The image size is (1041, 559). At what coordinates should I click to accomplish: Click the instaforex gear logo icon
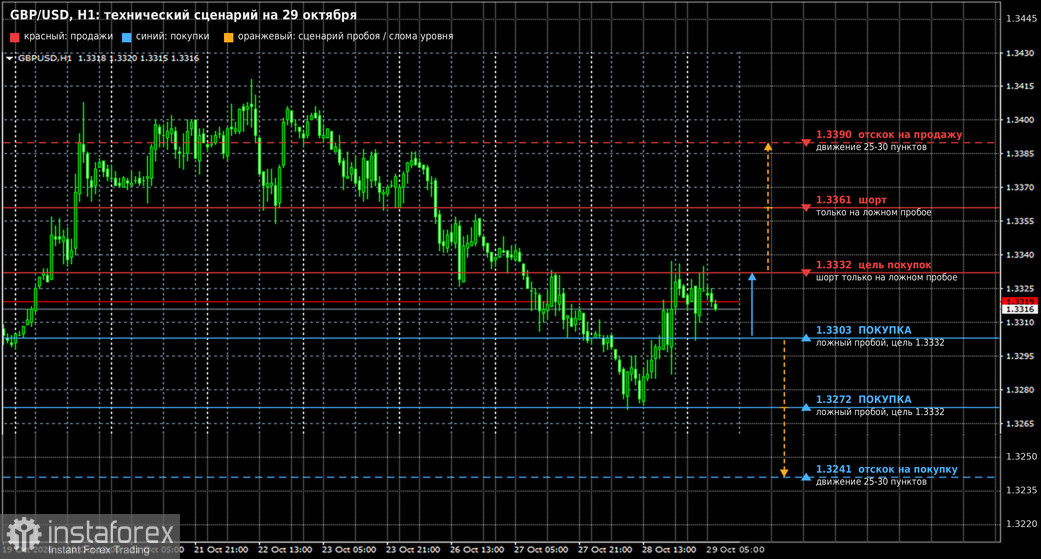point(24,534)
